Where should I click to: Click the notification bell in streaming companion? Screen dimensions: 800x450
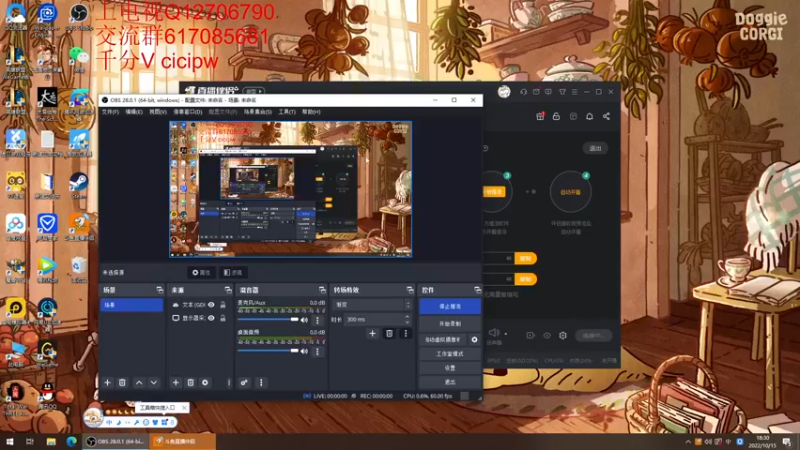point(589,116)
